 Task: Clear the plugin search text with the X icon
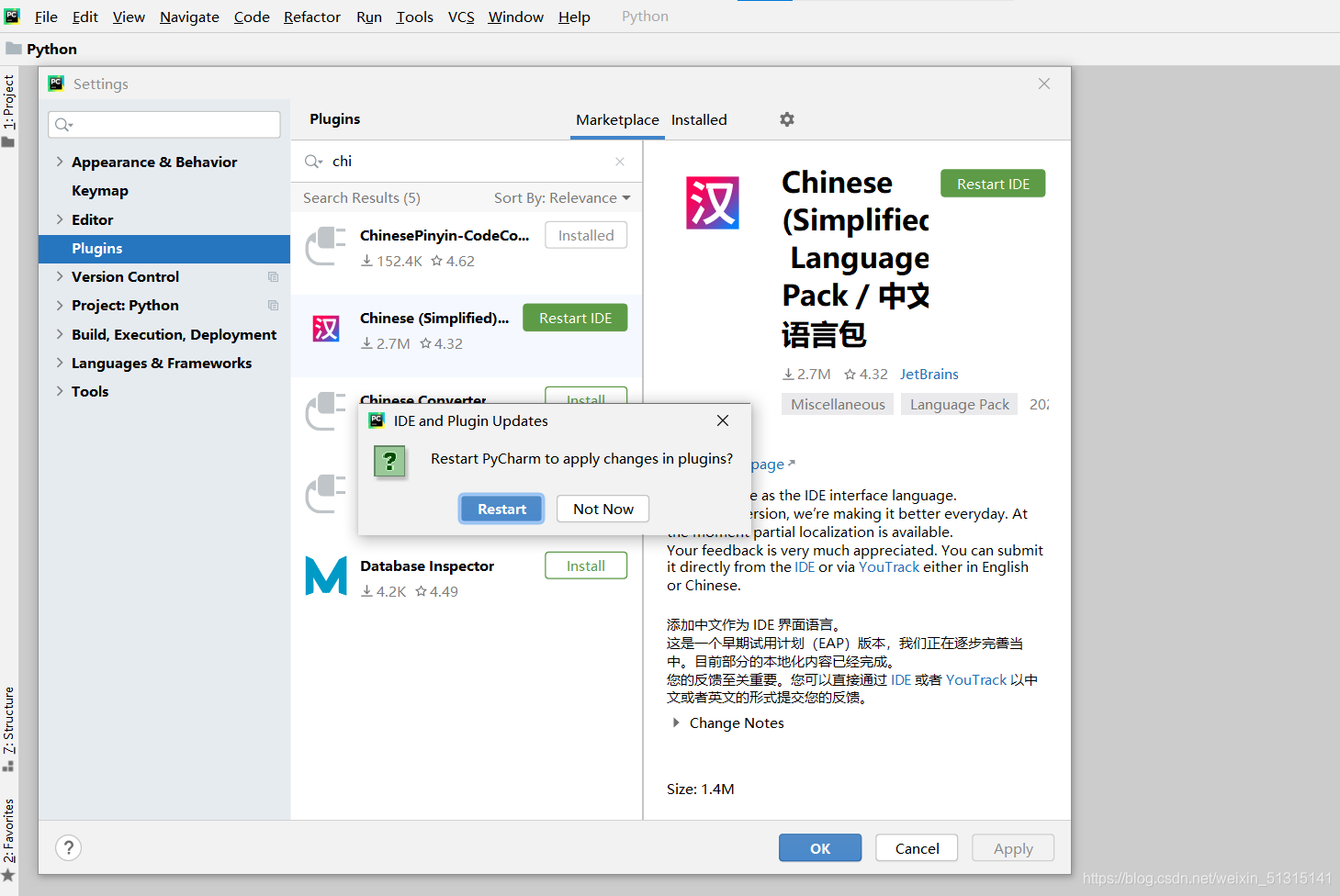(x=620, y=162)
